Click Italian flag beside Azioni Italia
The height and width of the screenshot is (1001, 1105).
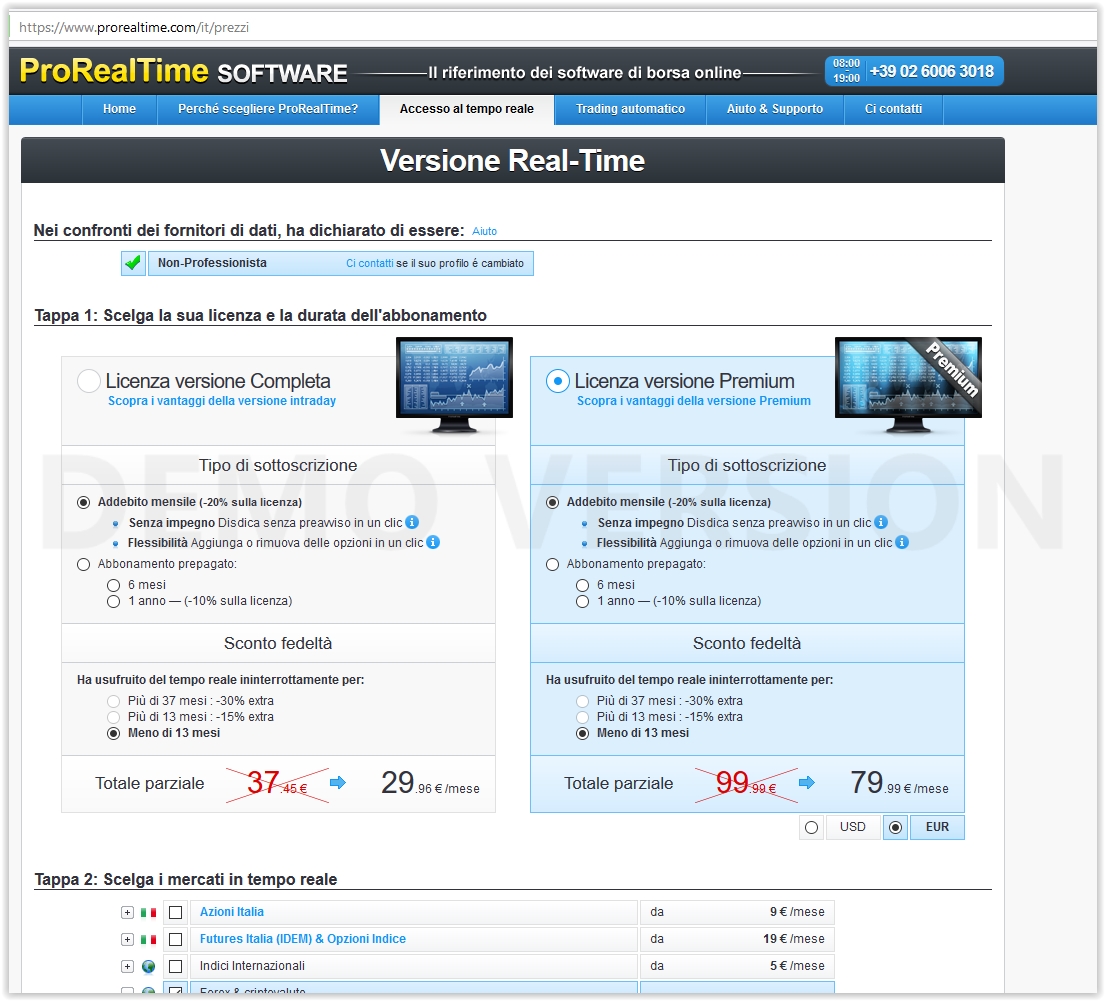[149, 913]
